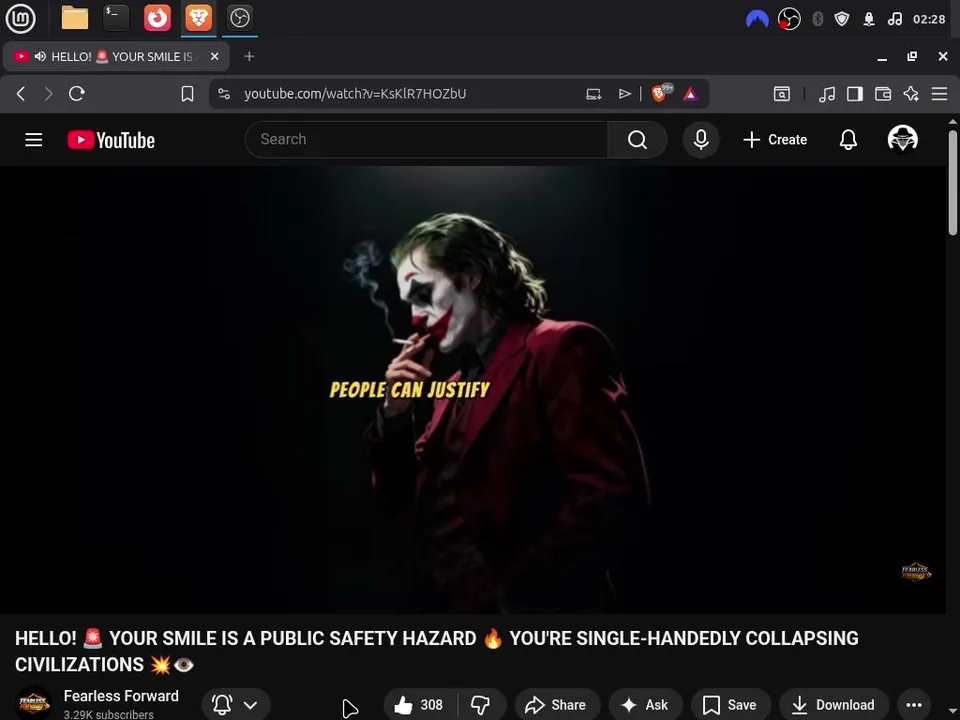Image resolution: width=960 pixels, height=720 pixels.
Task: Reload the current page
Action: tap(77, 94)
